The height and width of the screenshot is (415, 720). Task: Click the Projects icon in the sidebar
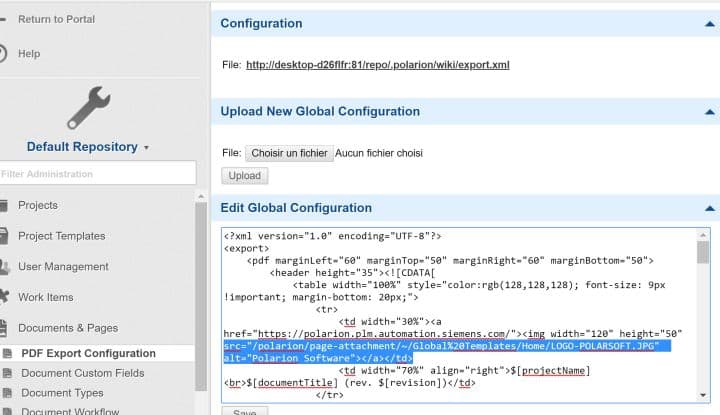[3, 205]
